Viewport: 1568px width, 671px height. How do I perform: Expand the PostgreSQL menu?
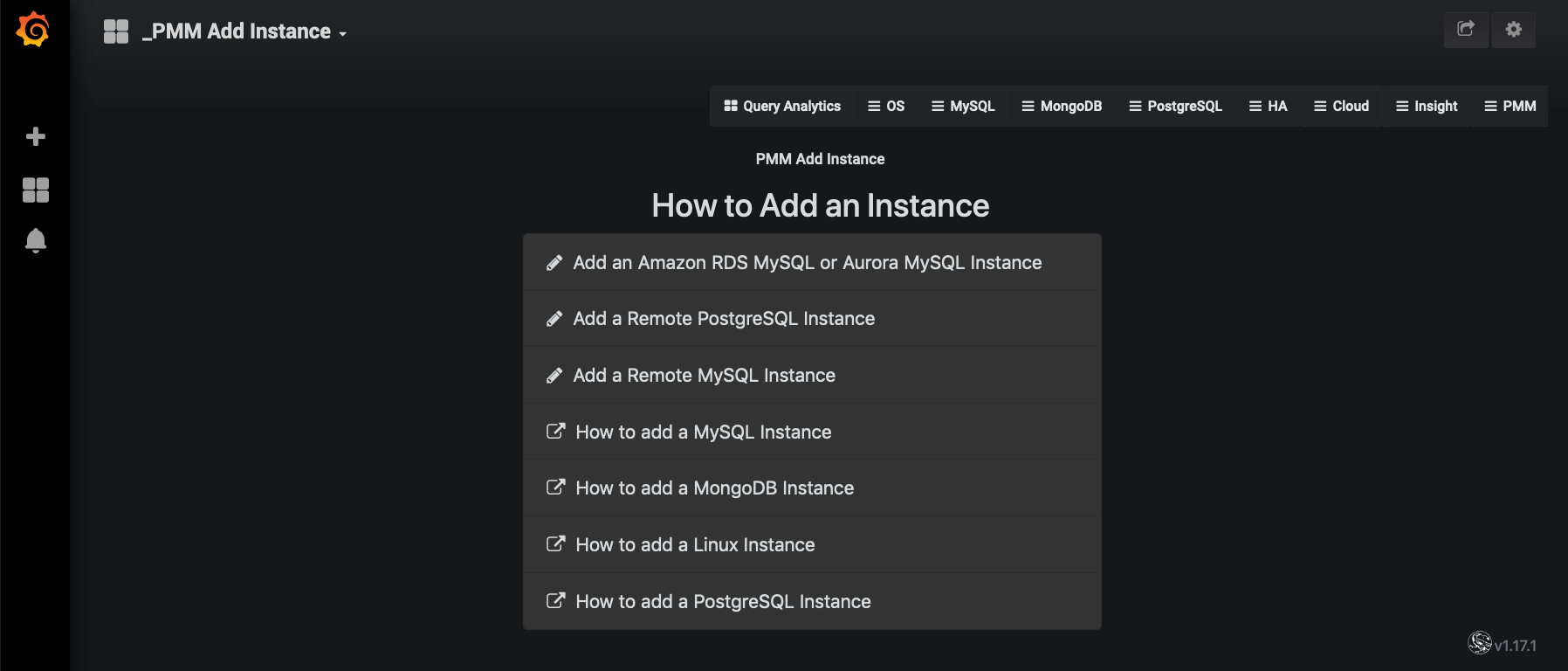click(1175, 106)
